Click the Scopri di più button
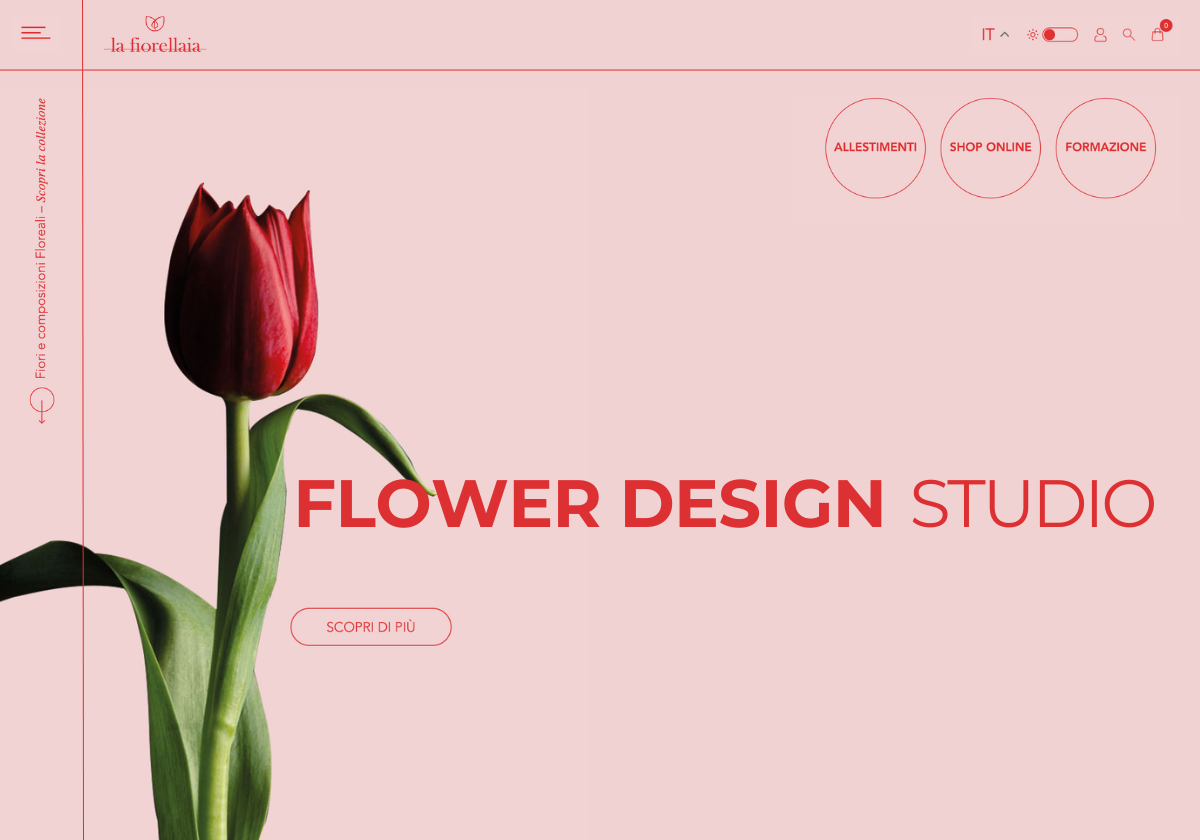Image resolution: width=1200 pixels, height=840 pixels. pyautogui.click(x=371, y=627)
